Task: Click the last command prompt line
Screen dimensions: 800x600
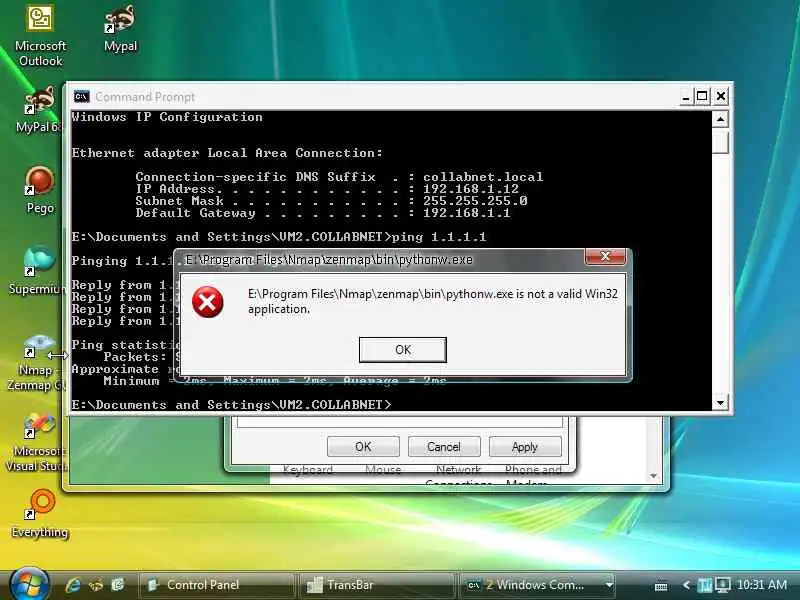Action: 231,405
